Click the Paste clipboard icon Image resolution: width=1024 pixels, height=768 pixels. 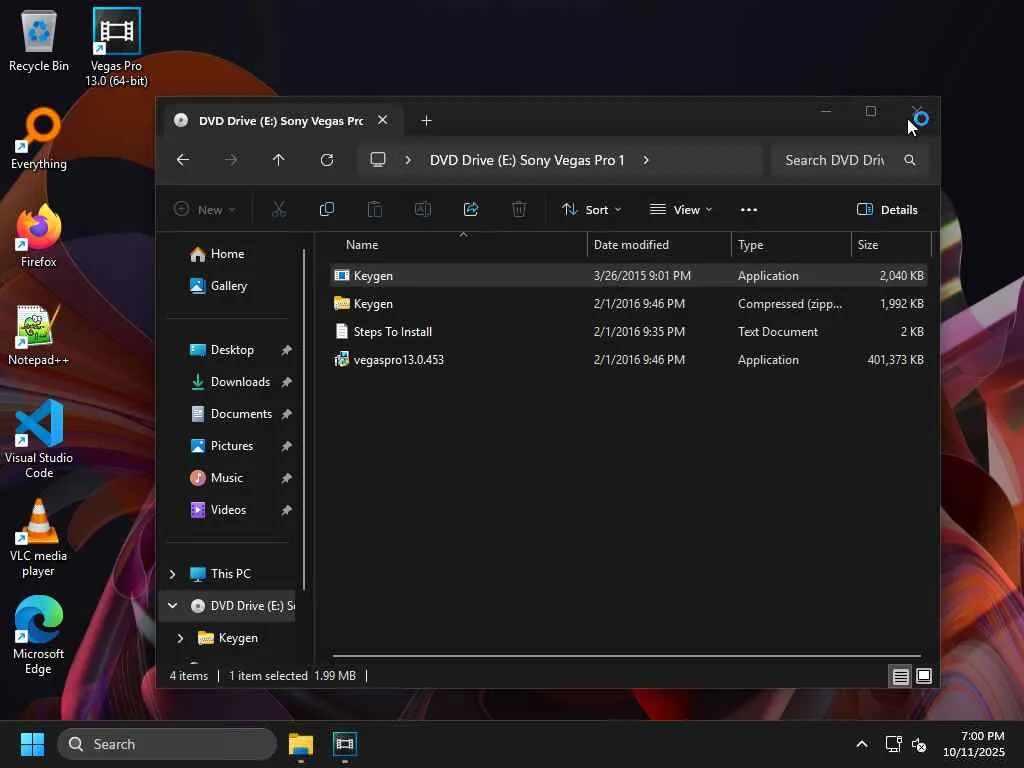pyautogui.click(x=375, y=210)
